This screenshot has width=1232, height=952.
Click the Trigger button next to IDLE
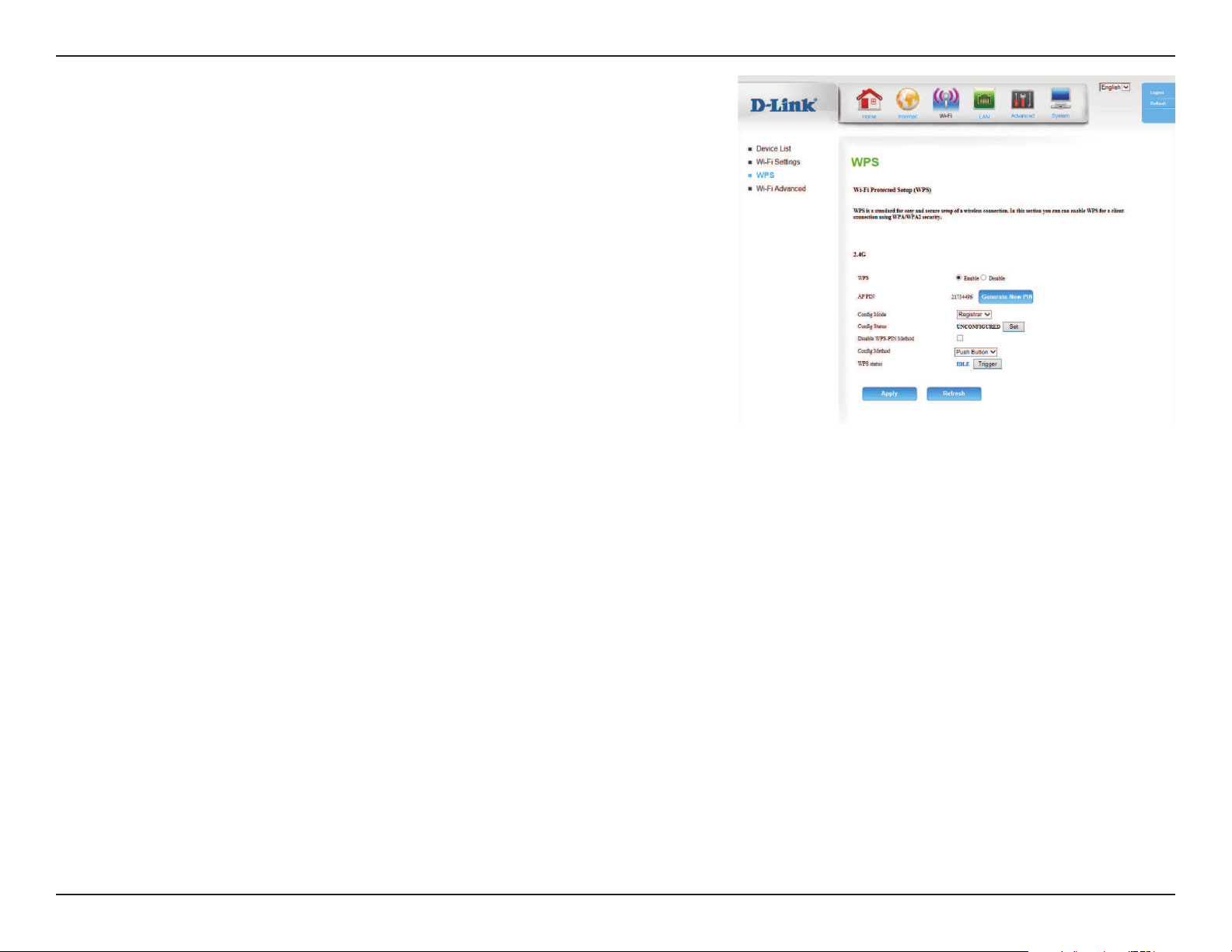[987, 364]
